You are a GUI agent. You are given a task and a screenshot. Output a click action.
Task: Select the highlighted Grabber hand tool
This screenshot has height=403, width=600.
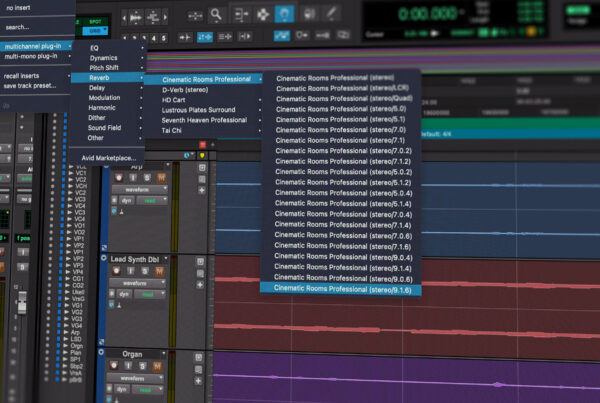click(x=284, y=14)
